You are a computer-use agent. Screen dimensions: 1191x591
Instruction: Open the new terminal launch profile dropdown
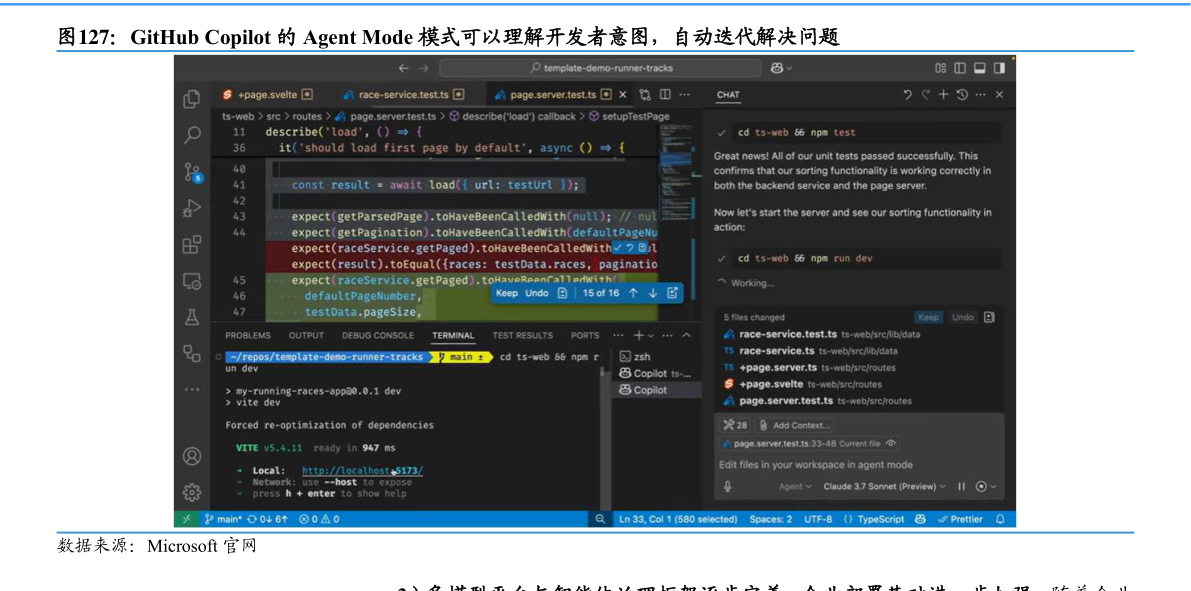click(x=650, y=335)
